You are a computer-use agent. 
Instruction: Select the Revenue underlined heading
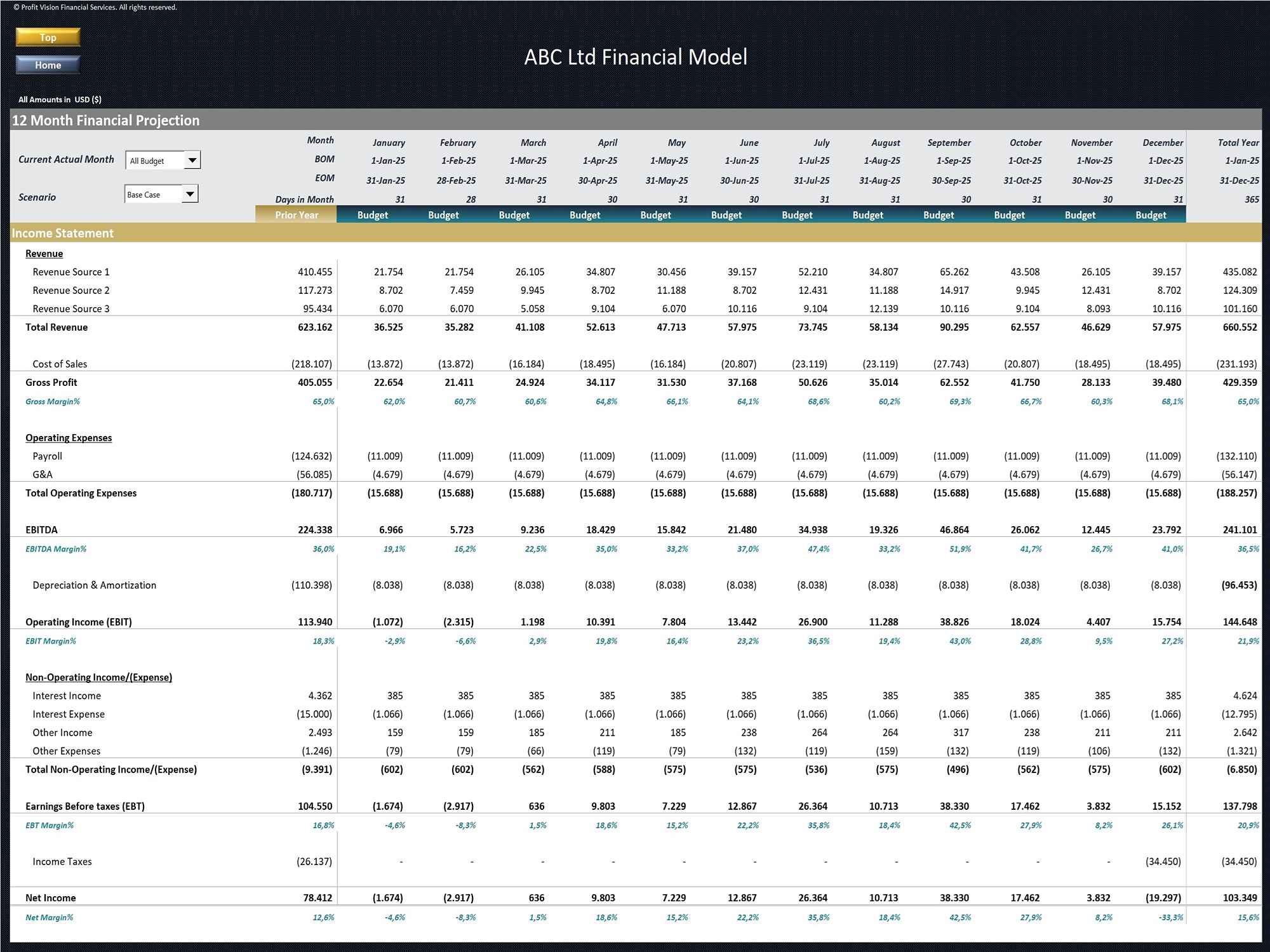coord(44,254)
